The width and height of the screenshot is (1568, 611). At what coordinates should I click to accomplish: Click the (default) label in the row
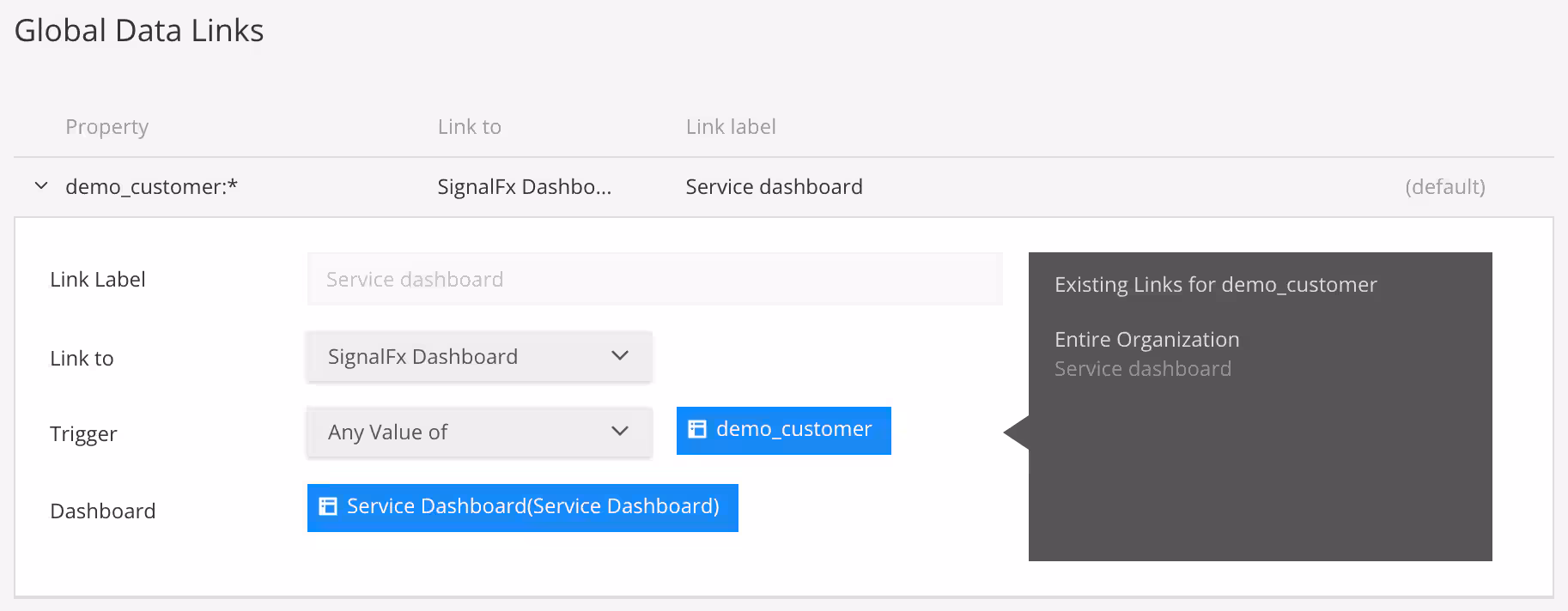[1444, 187]
